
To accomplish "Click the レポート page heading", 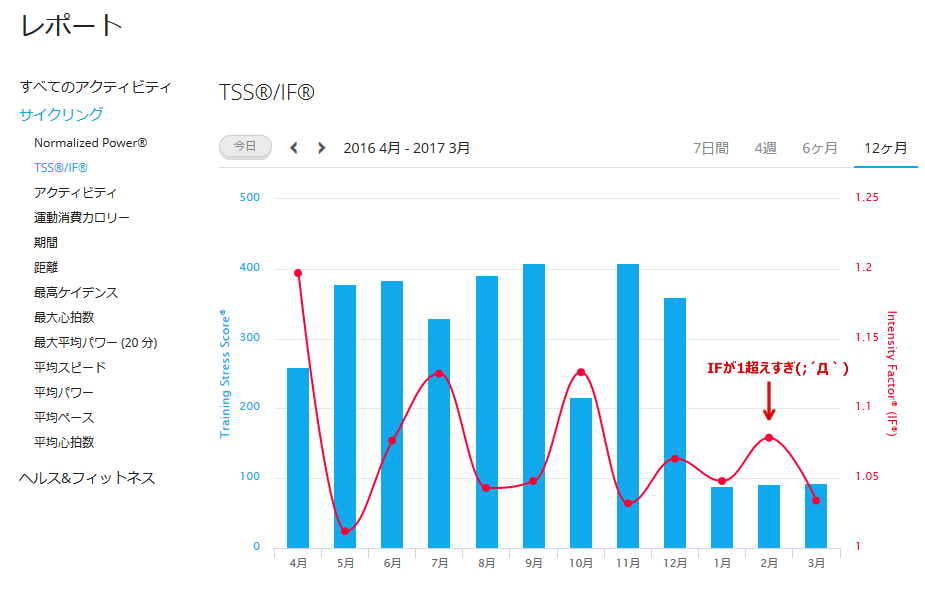I will pyautogui.click(x=72, y=25).
